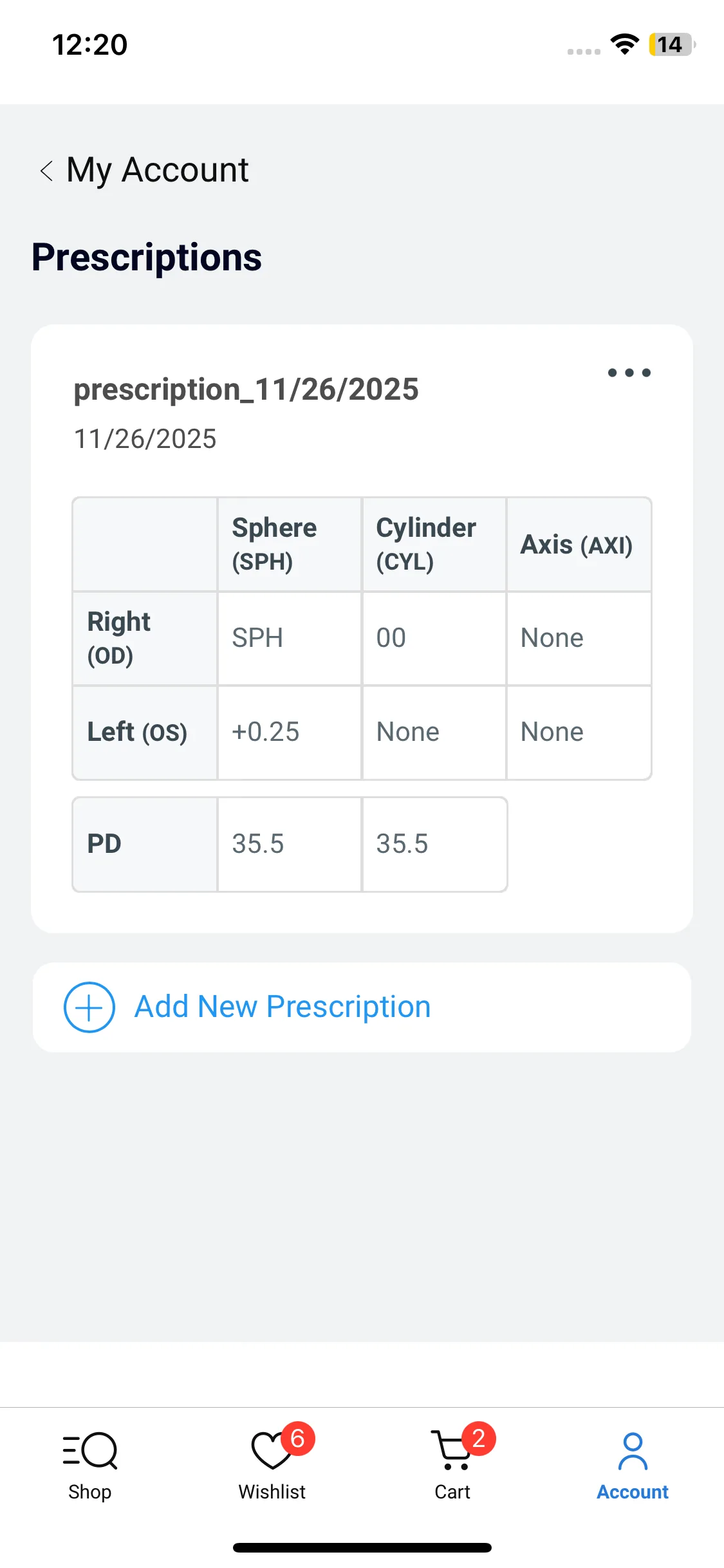This screenshot has height=1568, width=724.
Task: Switch to the Shop tab label
Action: click(90, 1492)
